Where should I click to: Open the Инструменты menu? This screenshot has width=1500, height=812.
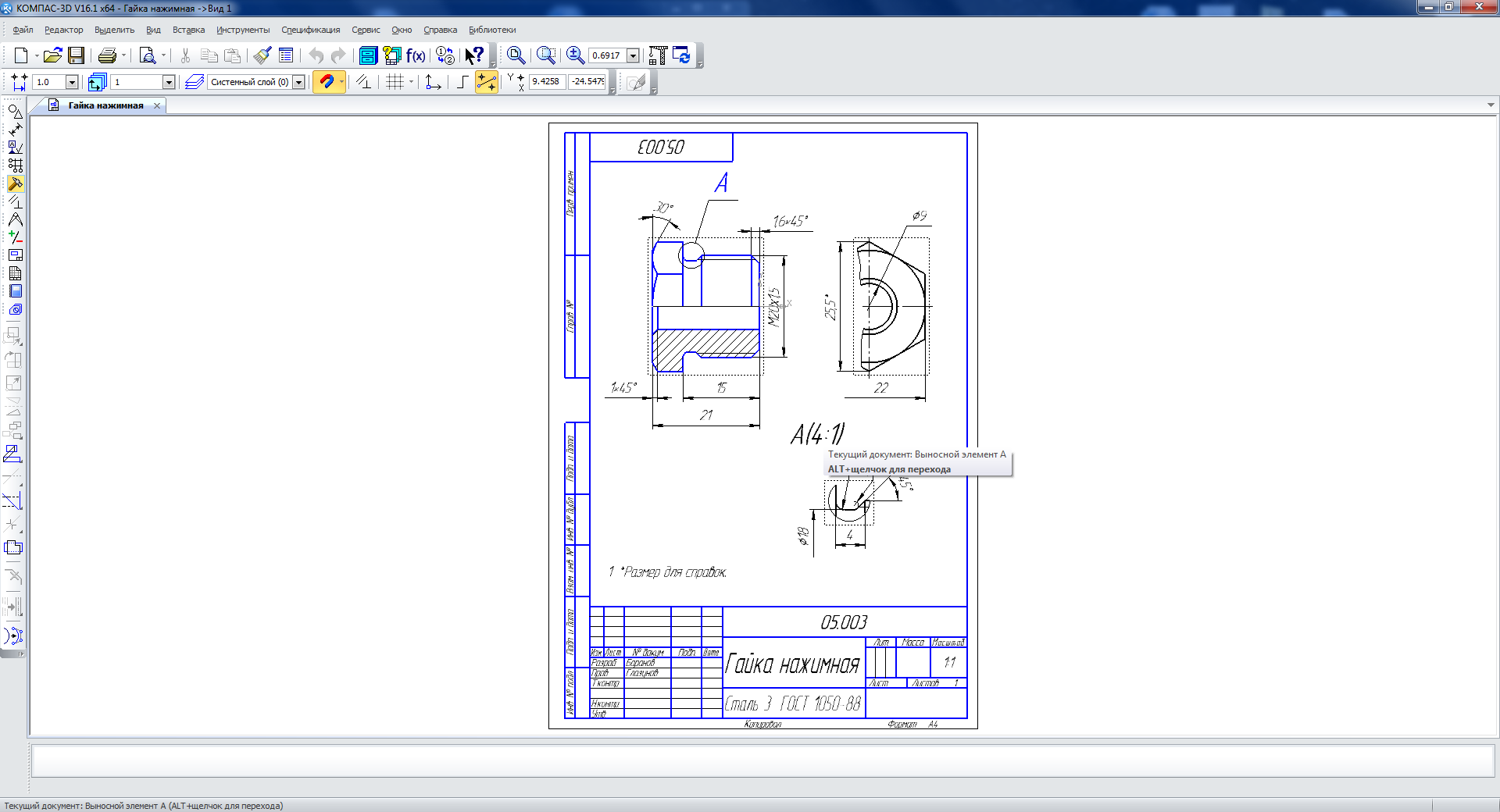tap(243, 30)
